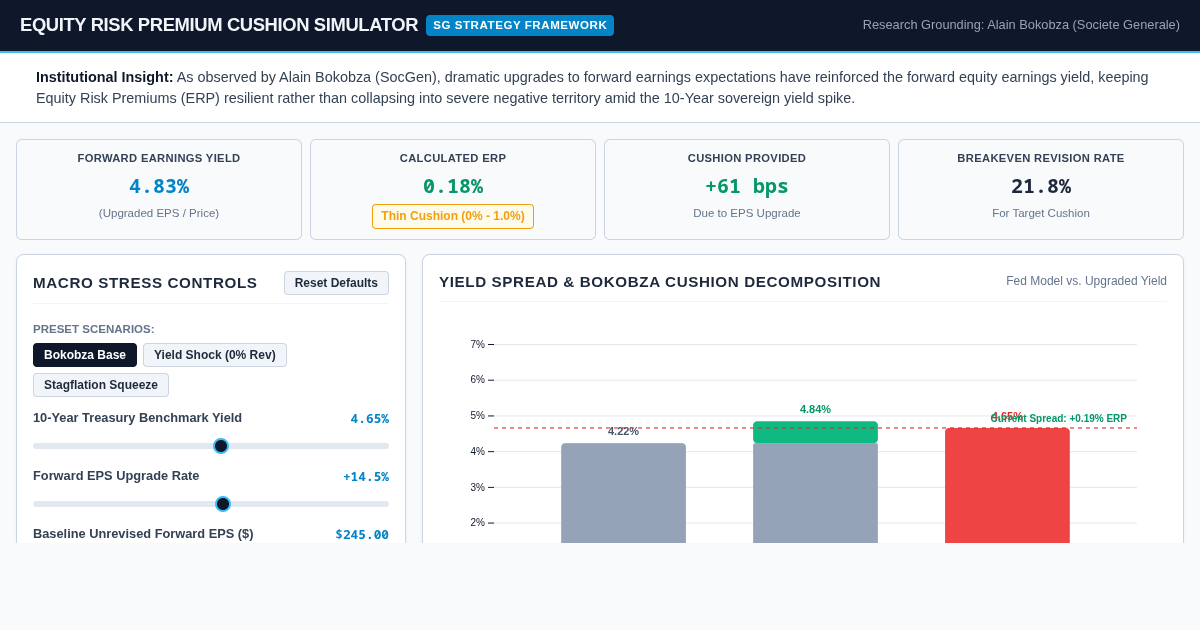The width and height of the screenshot is (1200, 630).
Task: Click the Thin Cushion (0% - 1.0%) badge
Action: pos(453,216)
